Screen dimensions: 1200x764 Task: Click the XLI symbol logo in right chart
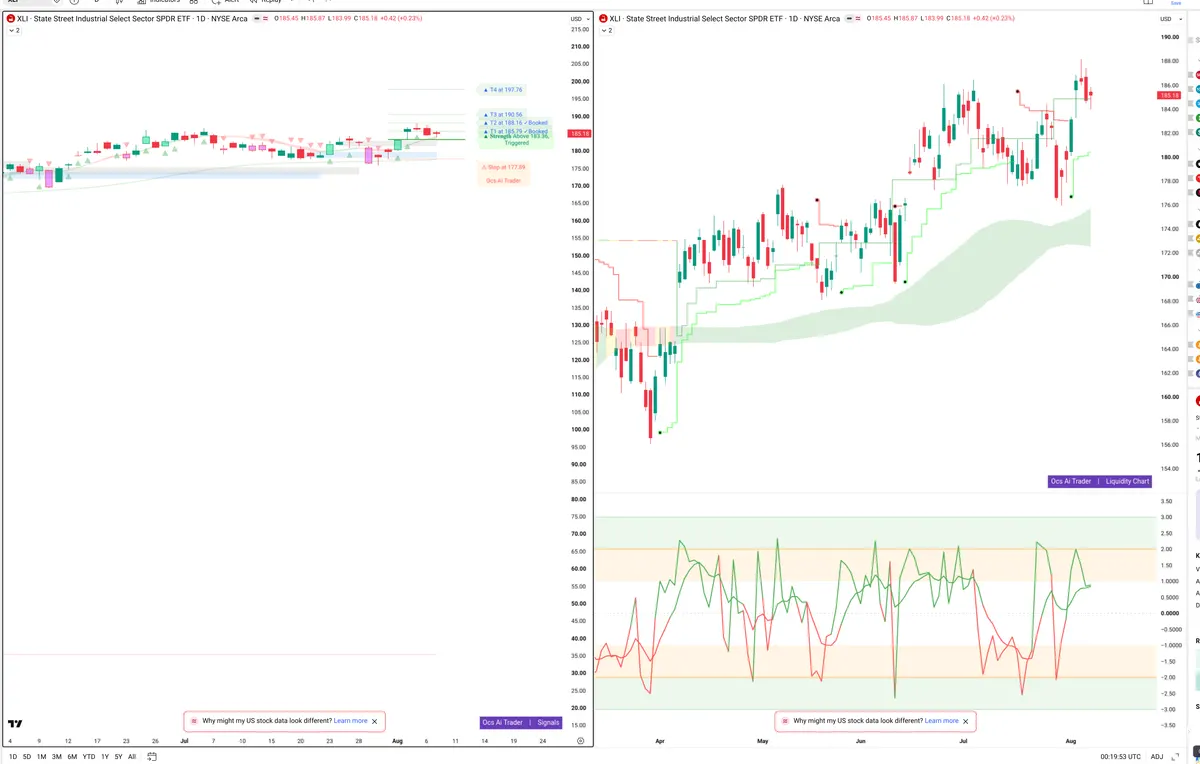click(604, 19)
